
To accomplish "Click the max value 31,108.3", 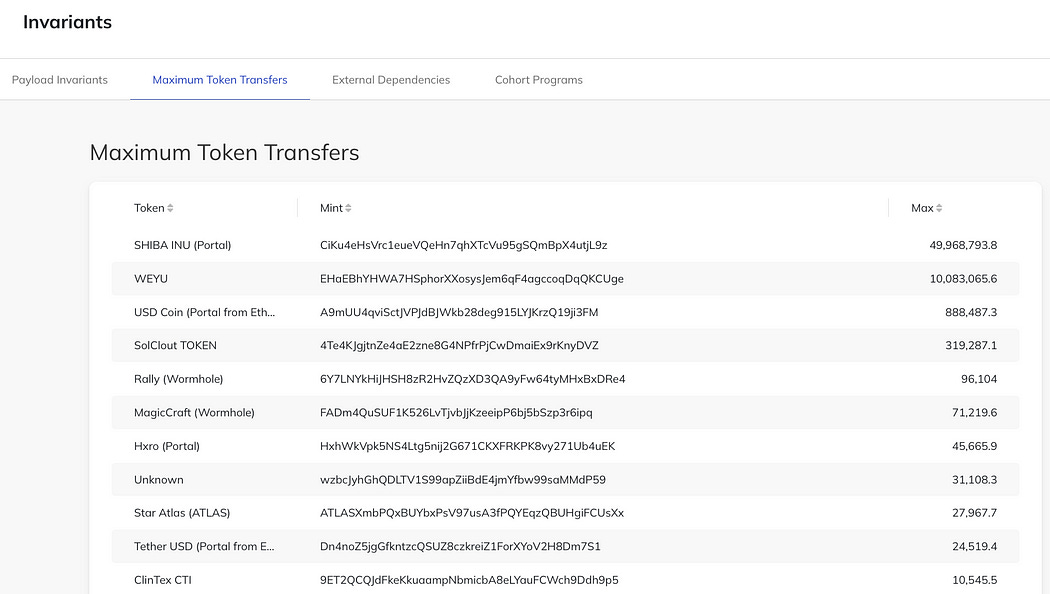I will click(974, 479).
